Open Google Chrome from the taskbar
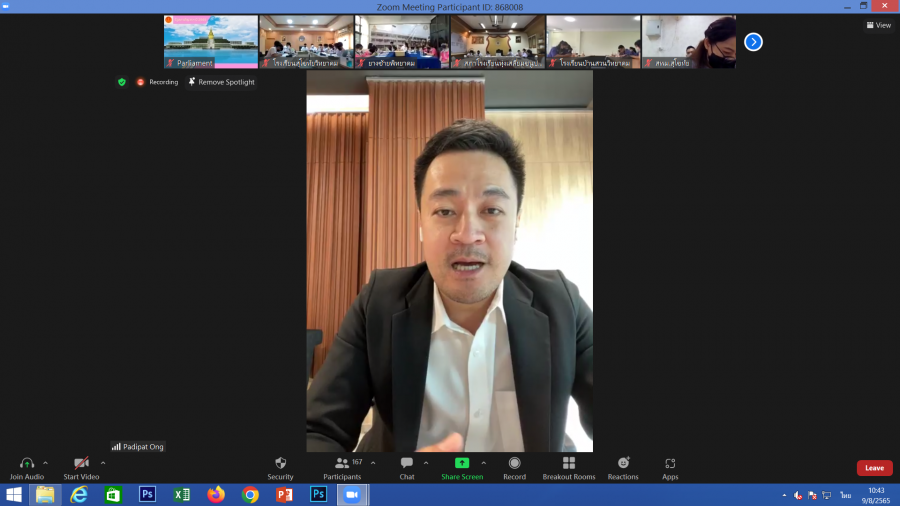Image resolution: width=900 pixels, height=506 pixels. 250,494
